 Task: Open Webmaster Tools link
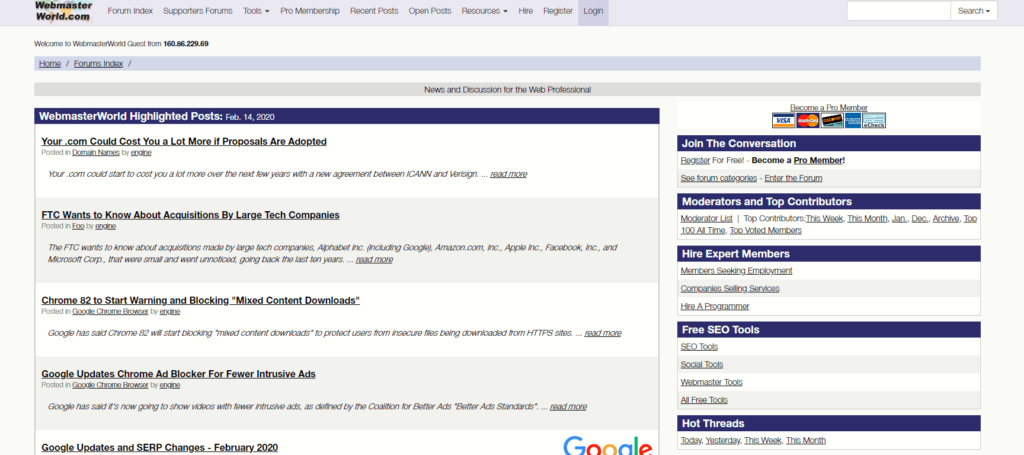tap(711, 383)
